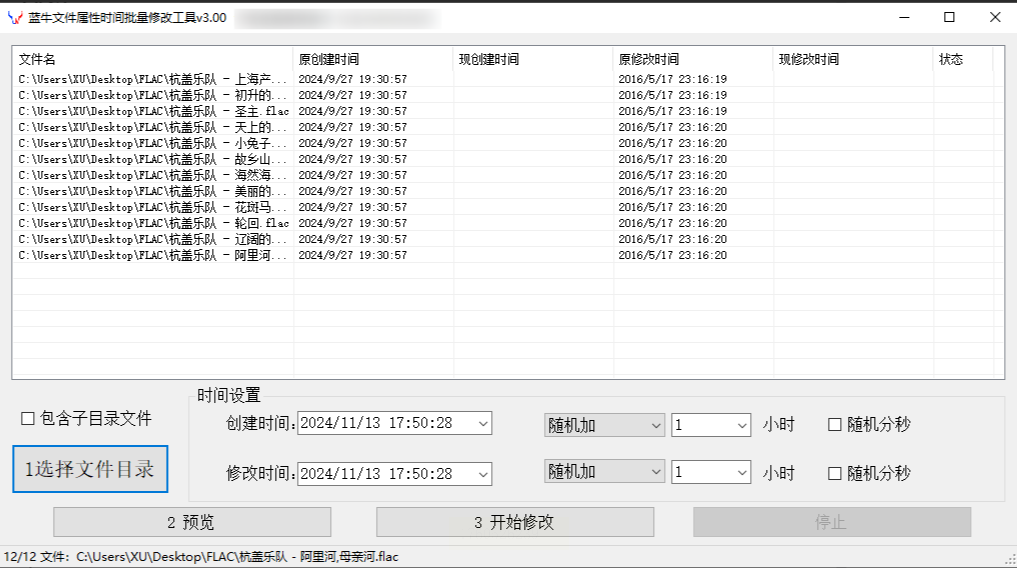Maximize the window
Viewport: 1017px width, 568px height.
tap(949, 18)
